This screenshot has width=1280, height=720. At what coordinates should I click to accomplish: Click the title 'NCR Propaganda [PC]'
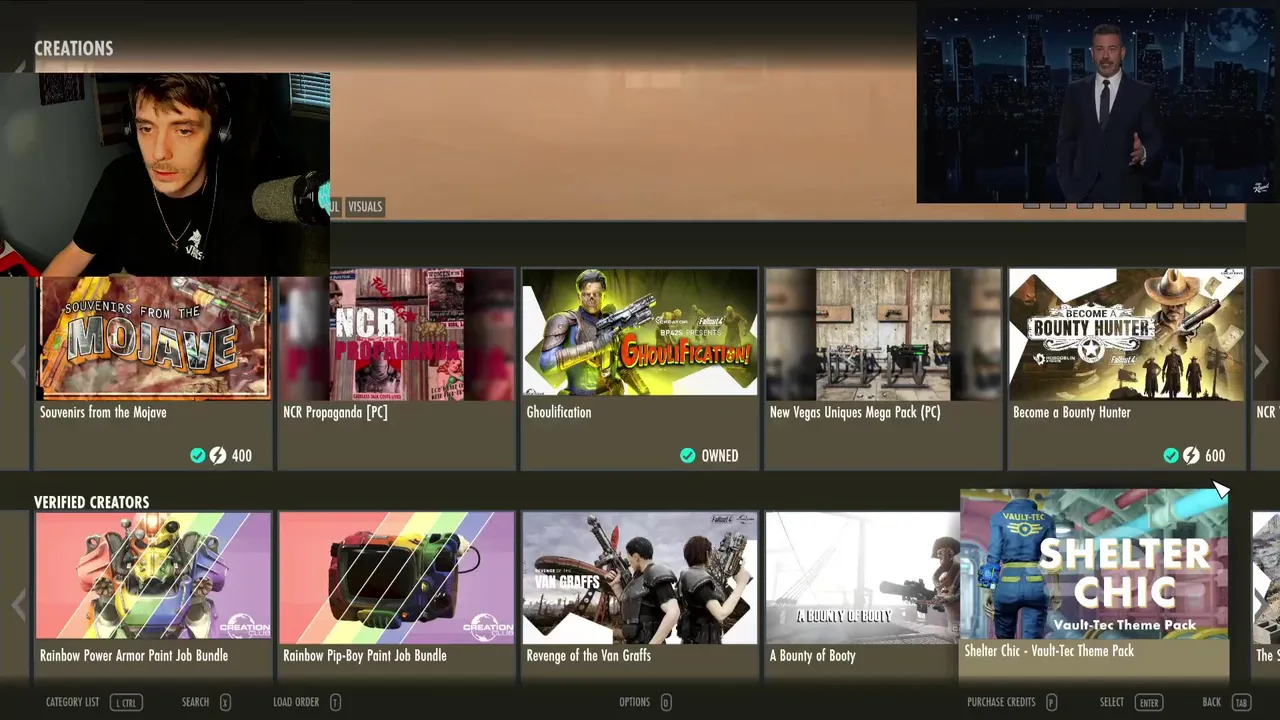[x=335, y=412]
